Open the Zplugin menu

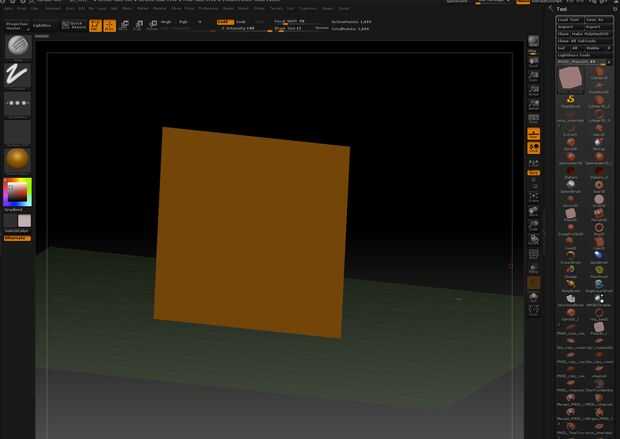tap(327, 8)
